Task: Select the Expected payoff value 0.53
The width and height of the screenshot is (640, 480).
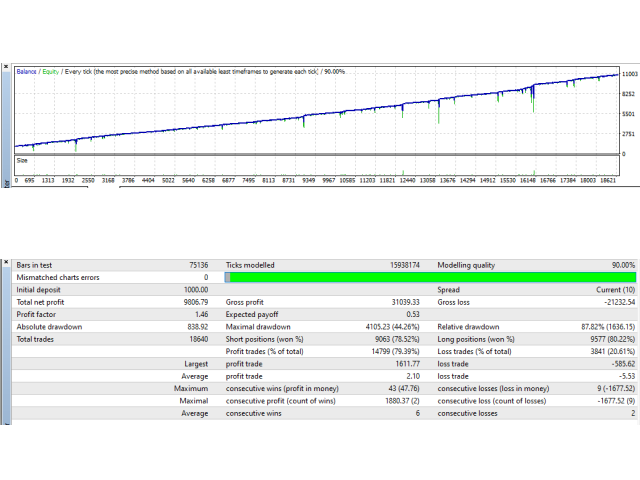Action: click(x=413, y=315)
